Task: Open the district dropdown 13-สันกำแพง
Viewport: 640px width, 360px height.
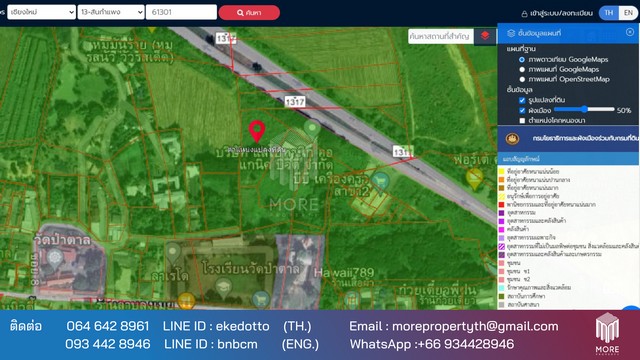Action: (111, 12)
